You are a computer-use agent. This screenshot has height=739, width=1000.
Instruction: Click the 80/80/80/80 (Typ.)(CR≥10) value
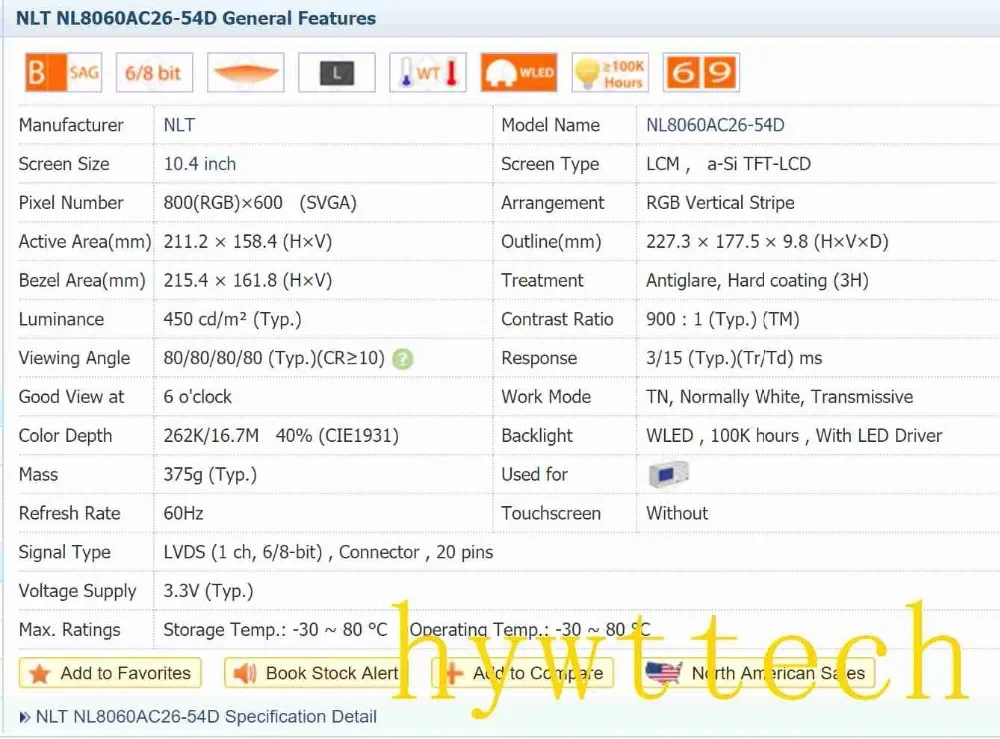point(274,358)
